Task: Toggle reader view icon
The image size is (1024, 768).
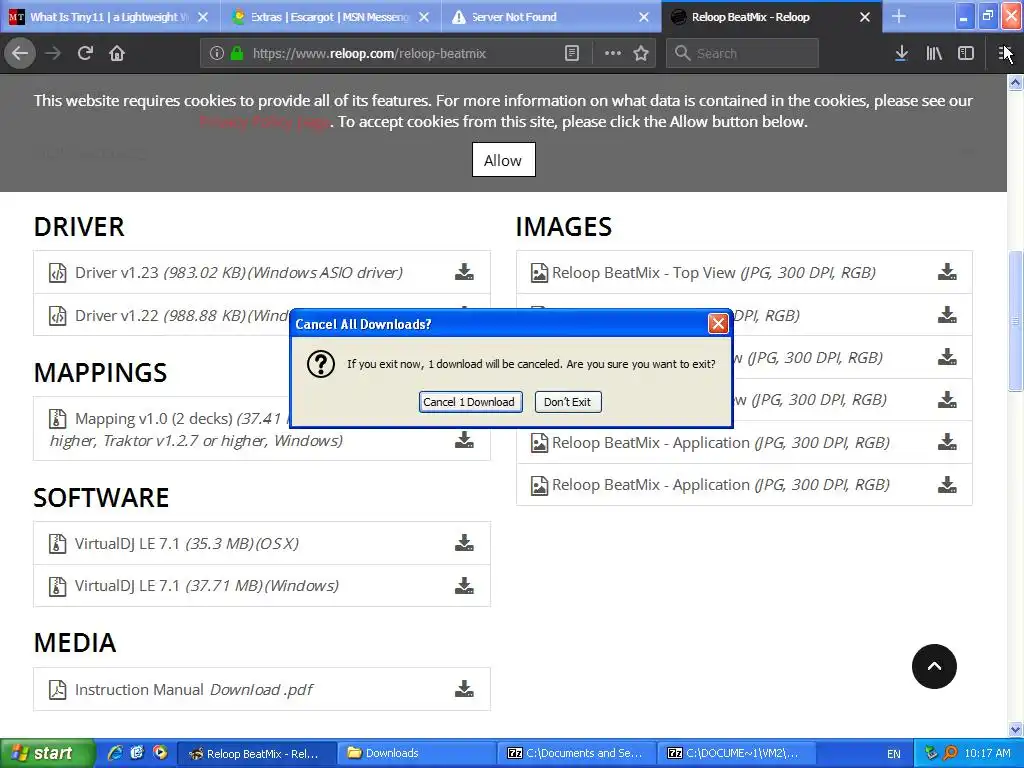Action: (571, 54)
